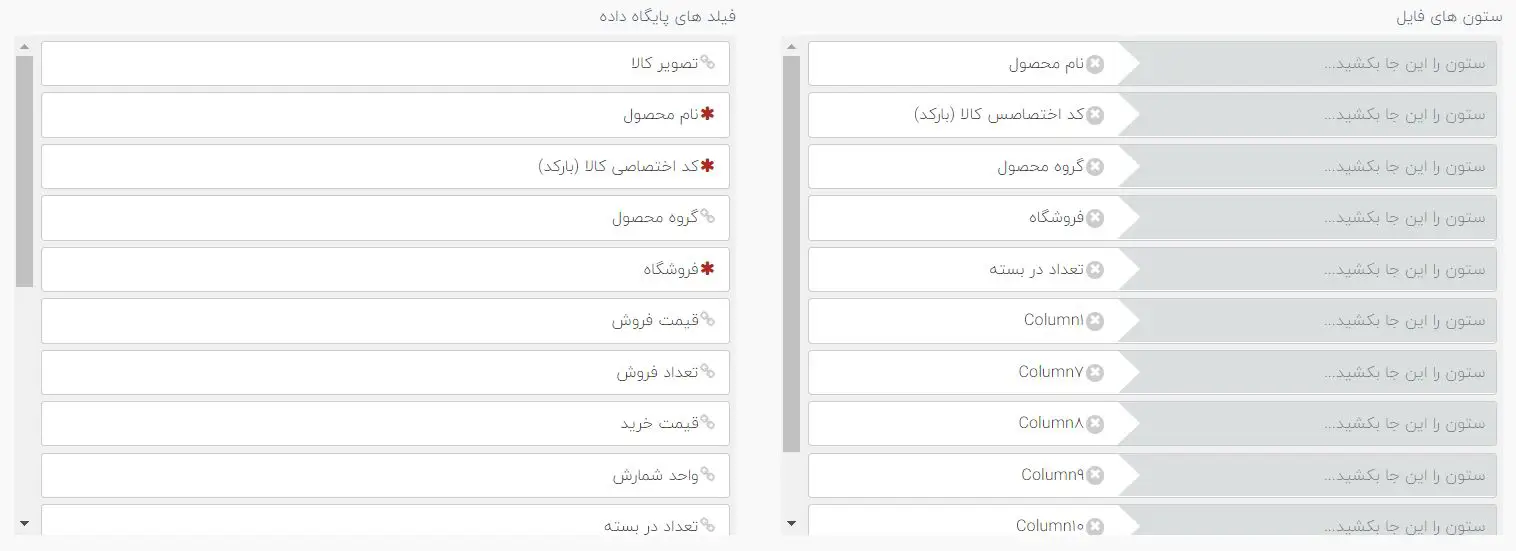Click link icon next to قیمت فروش

[708, 320]
